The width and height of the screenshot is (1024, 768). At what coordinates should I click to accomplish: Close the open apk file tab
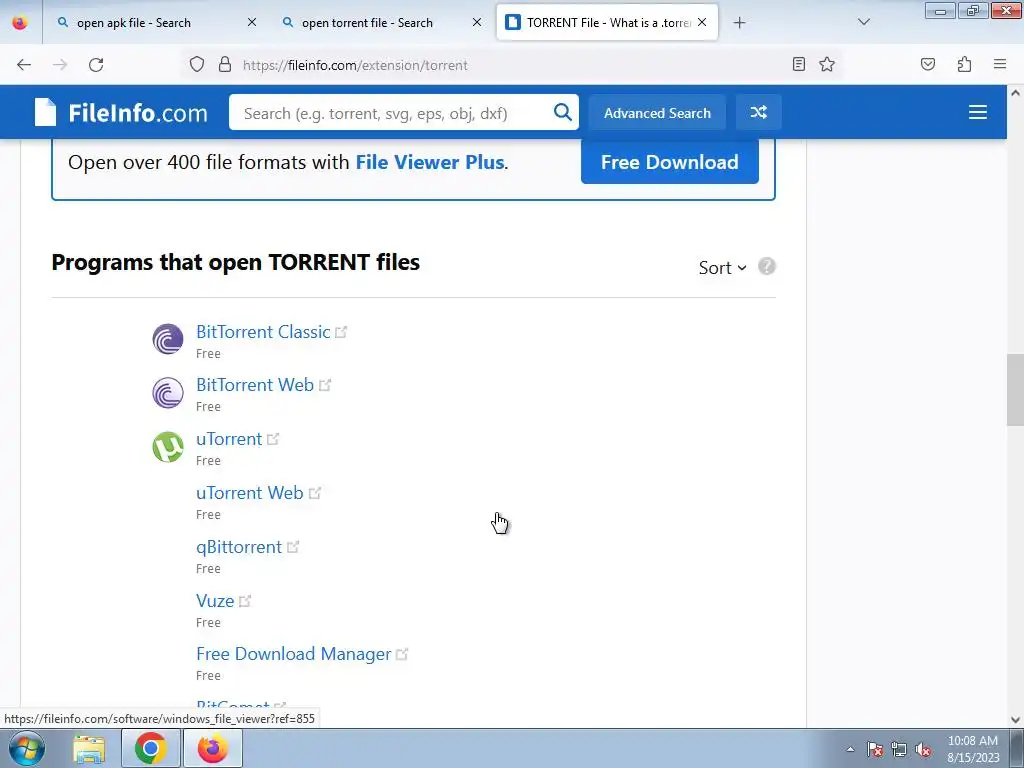251,22
